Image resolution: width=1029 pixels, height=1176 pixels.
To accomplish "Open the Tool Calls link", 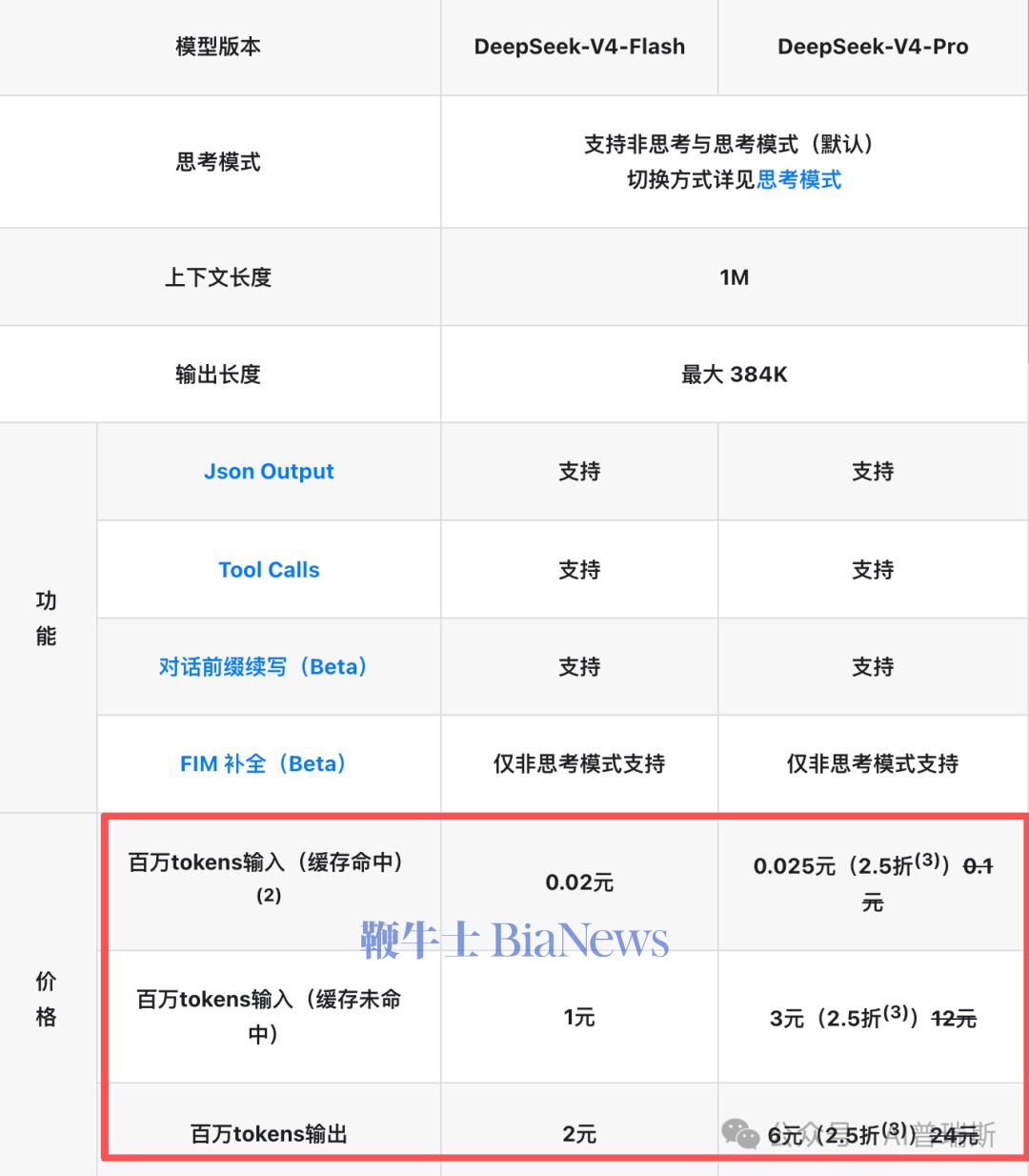I will (269, 570).
